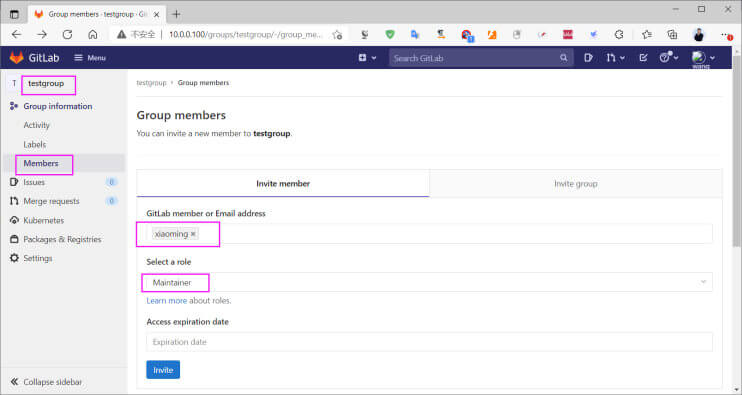Go back in the browser

point(17,35)
